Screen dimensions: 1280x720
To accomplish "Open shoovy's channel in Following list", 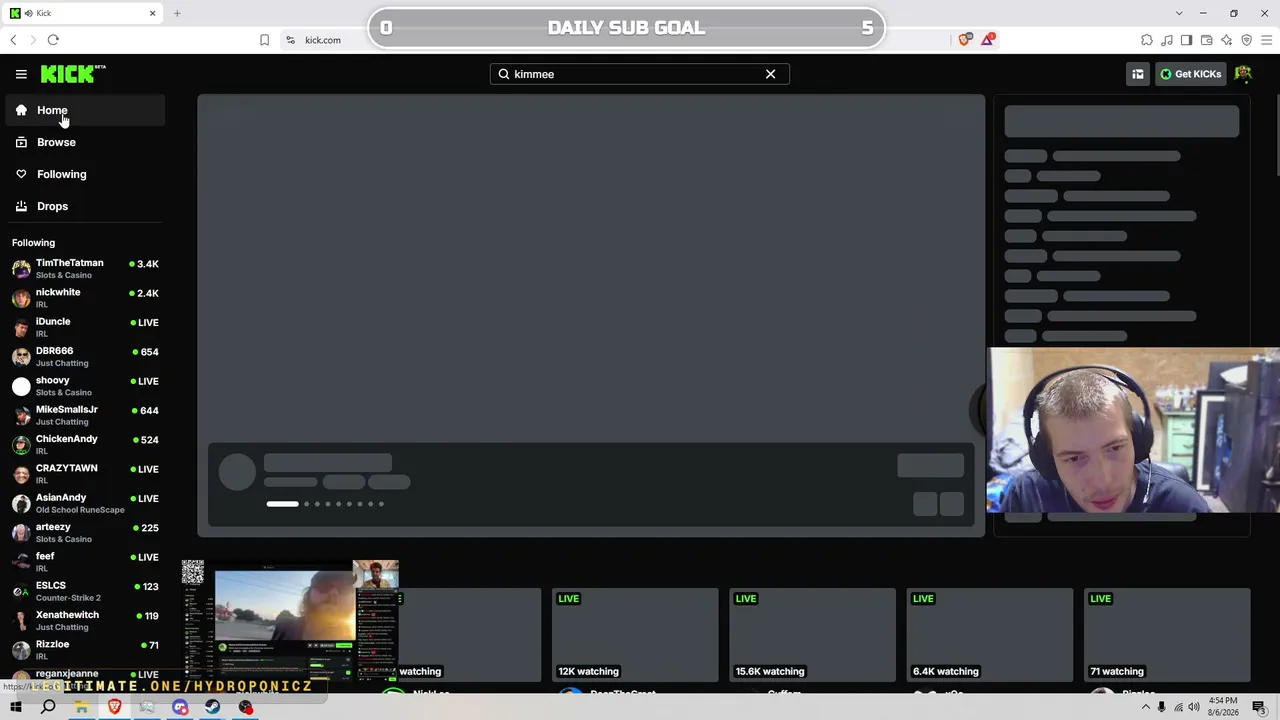I will [85, 386].
